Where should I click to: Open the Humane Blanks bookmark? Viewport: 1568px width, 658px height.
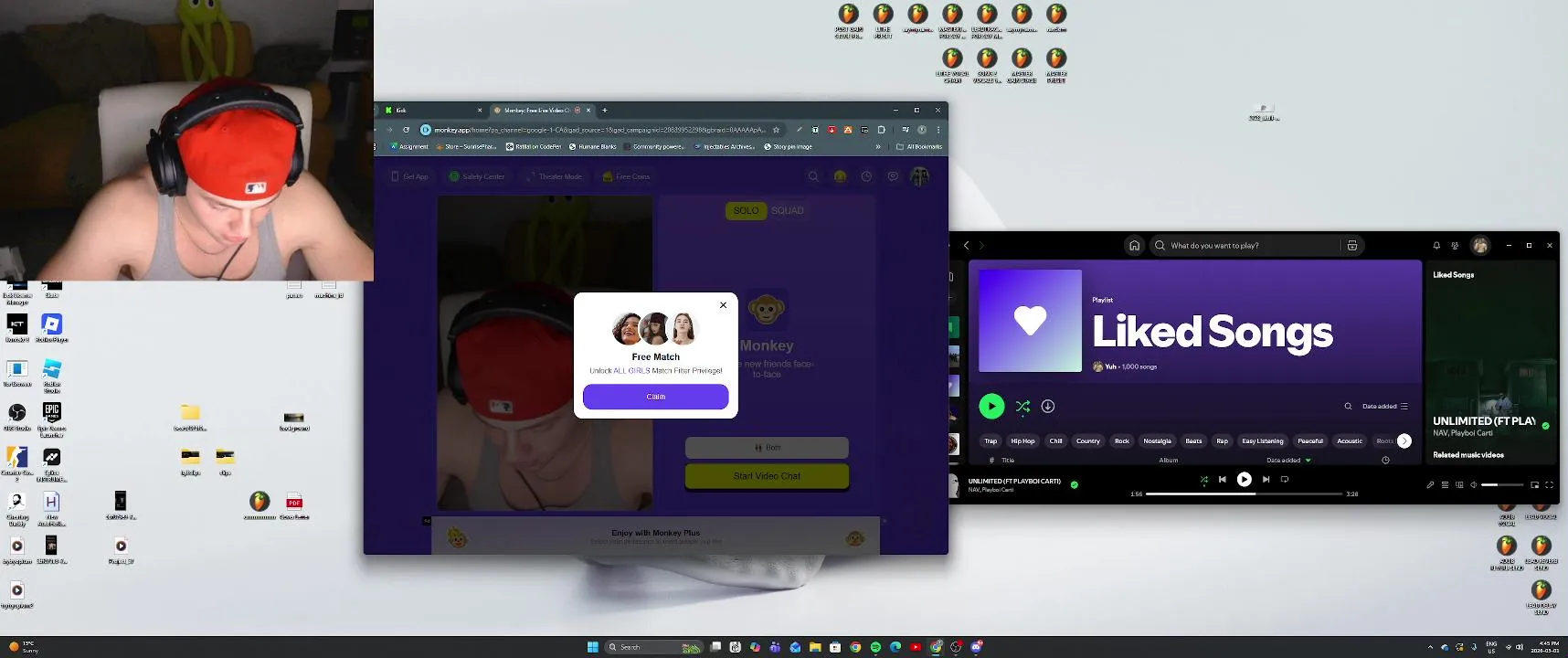(593, 146)
